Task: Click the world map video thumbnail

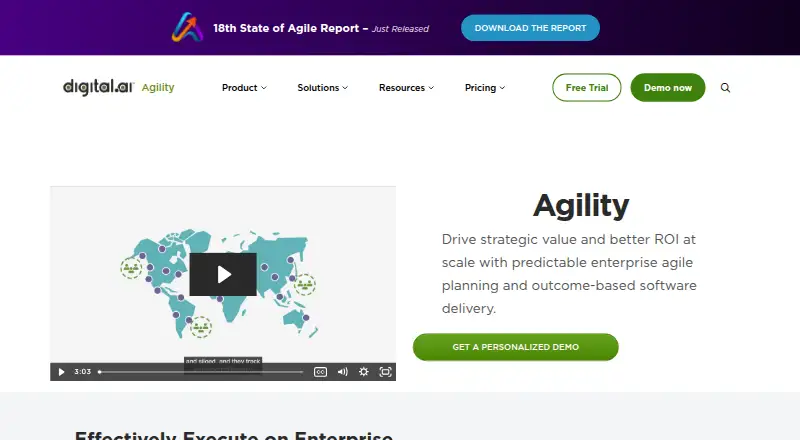Action: tap(223, 283)
